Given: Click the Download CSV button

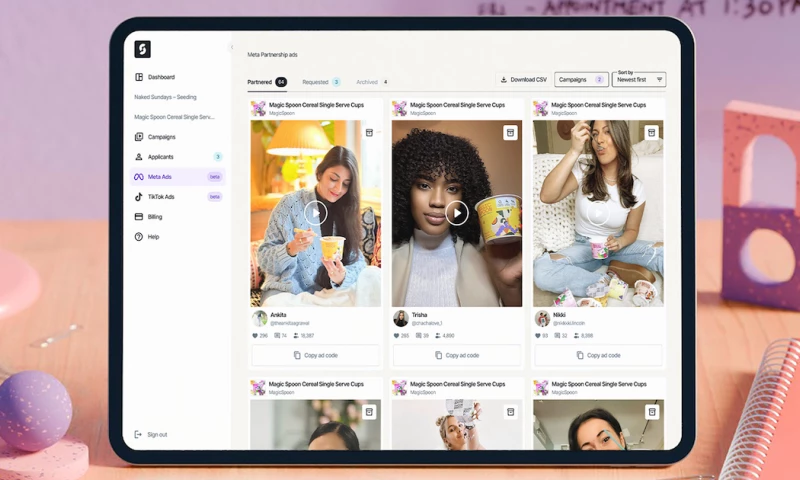Looking at the screenshot, I should [x=524, y=80].
